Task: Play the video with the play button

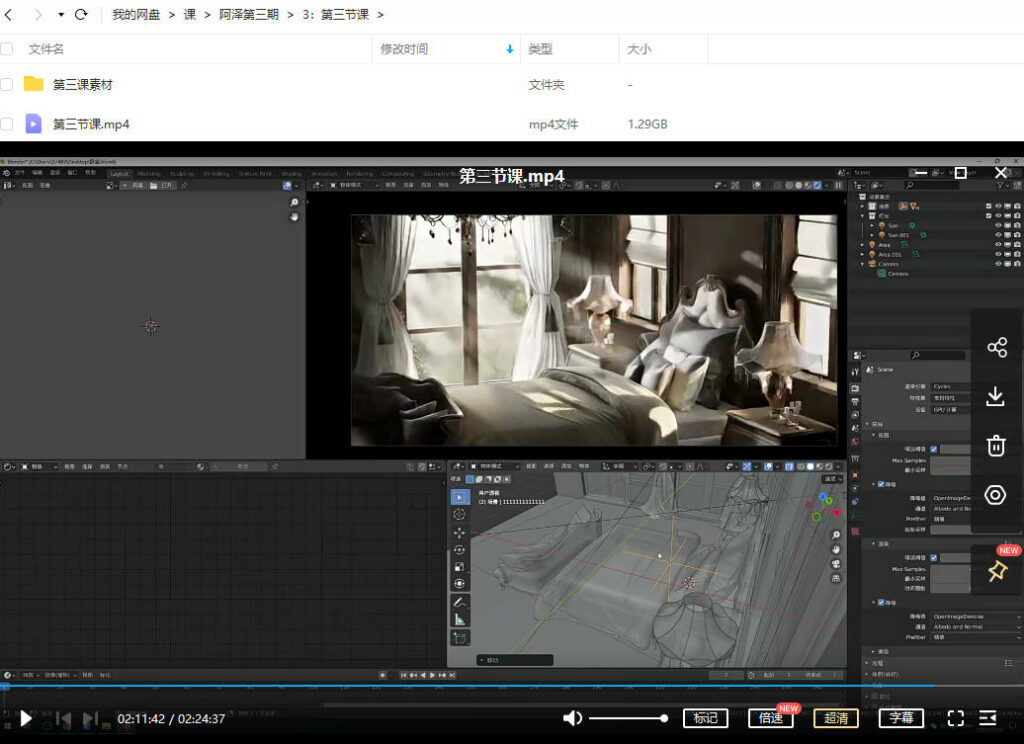Action: (26, 718)
